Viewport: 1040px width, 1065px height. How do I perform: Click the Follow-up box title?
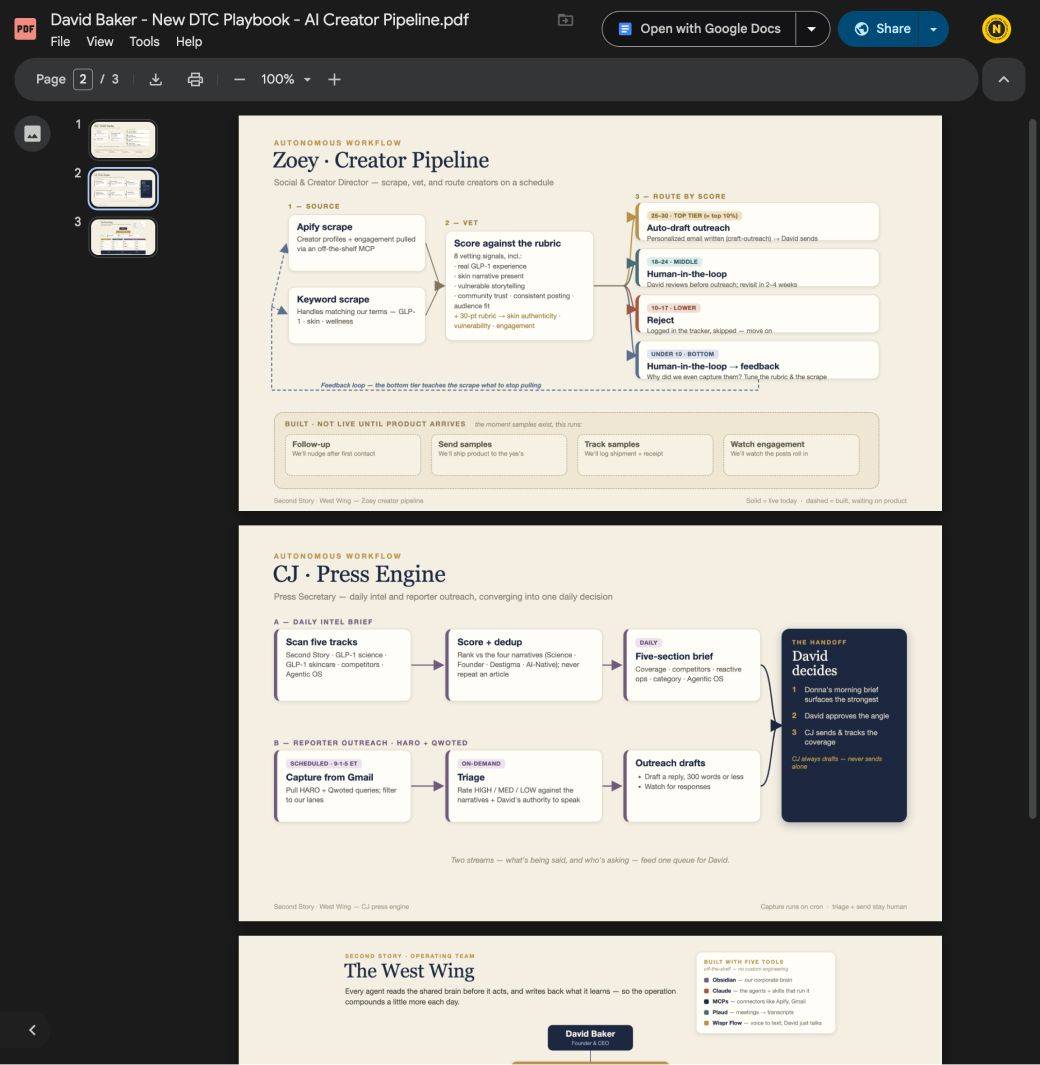click(311, 444)
